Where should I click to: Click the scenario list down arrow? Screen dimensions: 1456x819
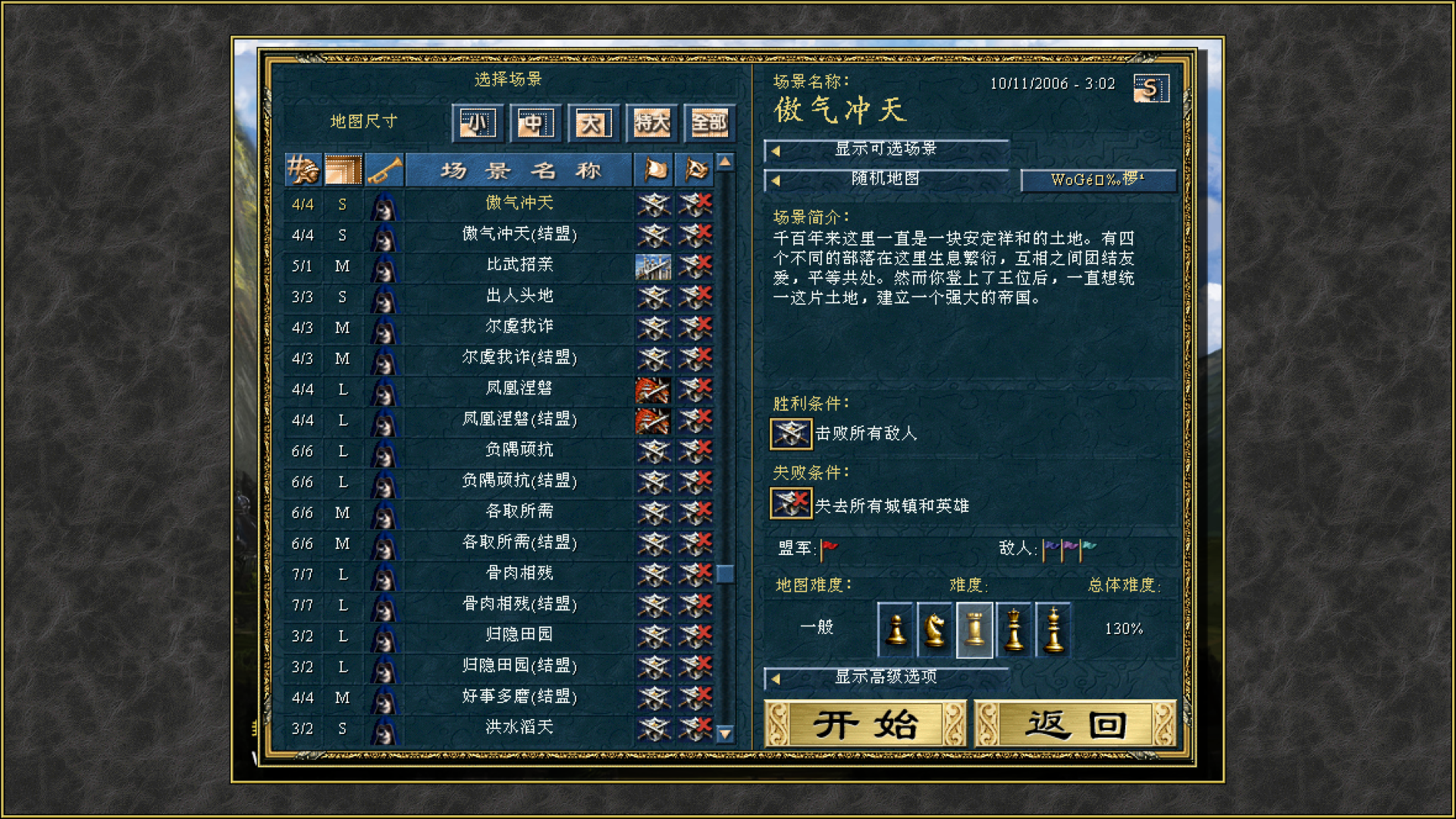click(725, 733)
